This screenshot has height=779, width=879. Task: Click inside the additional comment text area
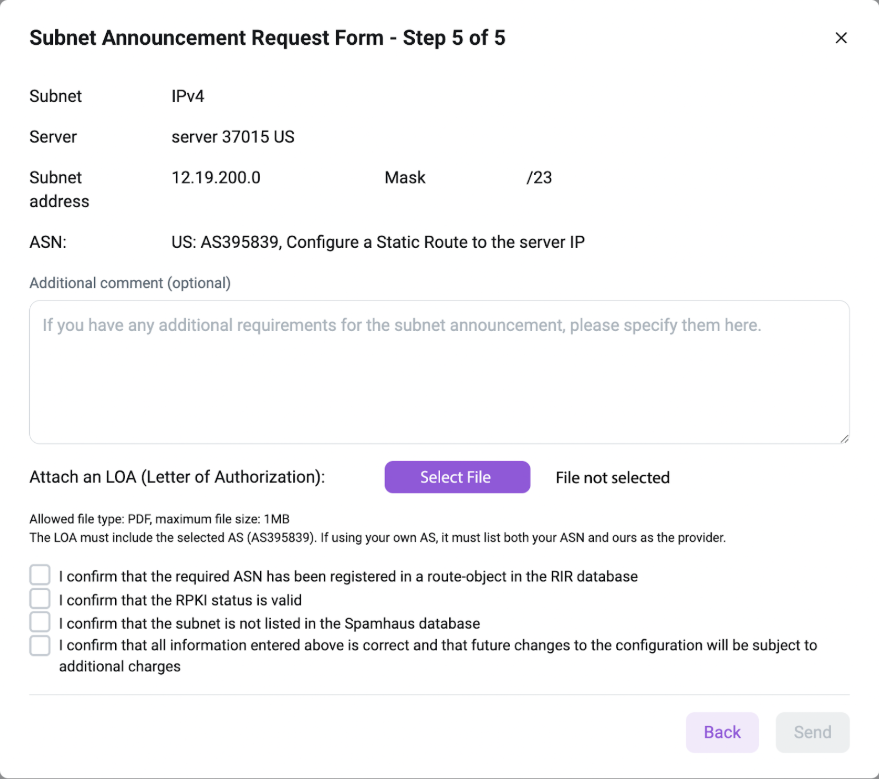pos(439,372)
